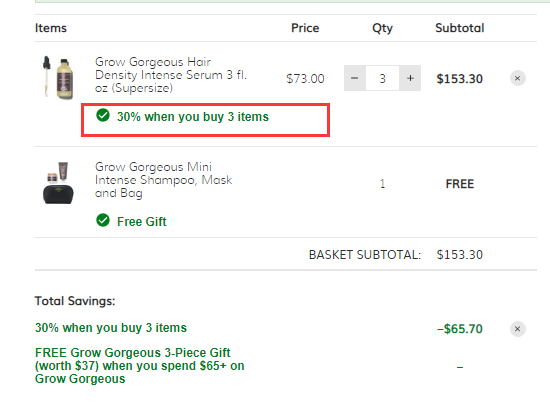Remove the 30% discount from Total Savings

tap(517, 329)
